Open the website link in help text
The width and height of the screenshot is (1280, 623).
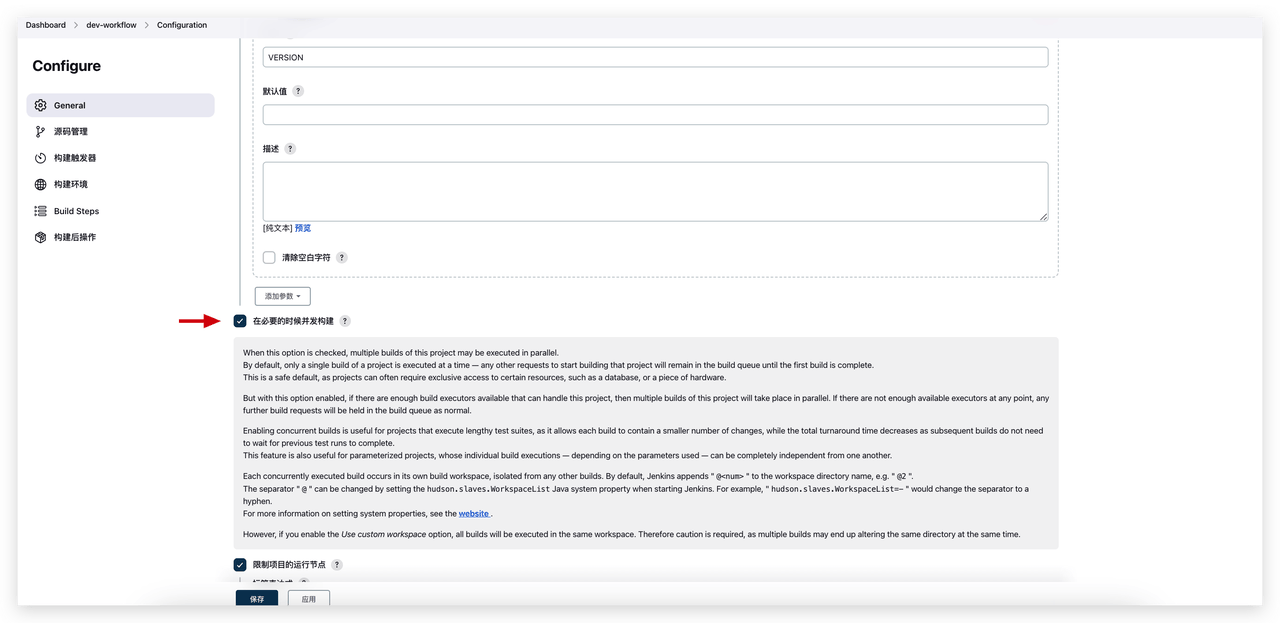click(474, 513)
